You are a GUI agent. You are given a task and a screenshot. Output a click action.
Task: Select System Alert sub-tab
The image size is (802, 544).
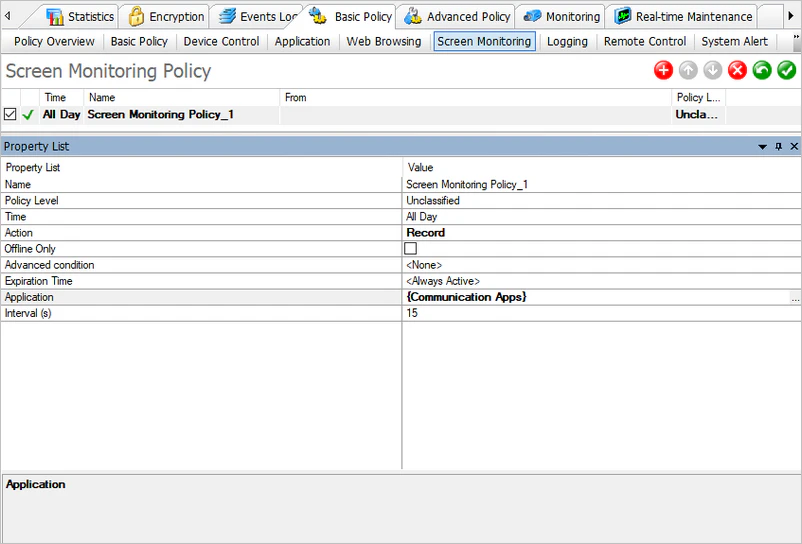point(734,41)
